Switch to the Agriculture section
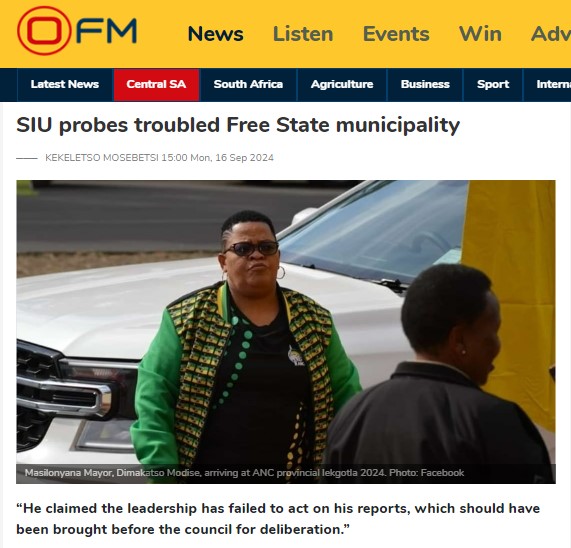571x548 pixels. (x=342, y=84)
